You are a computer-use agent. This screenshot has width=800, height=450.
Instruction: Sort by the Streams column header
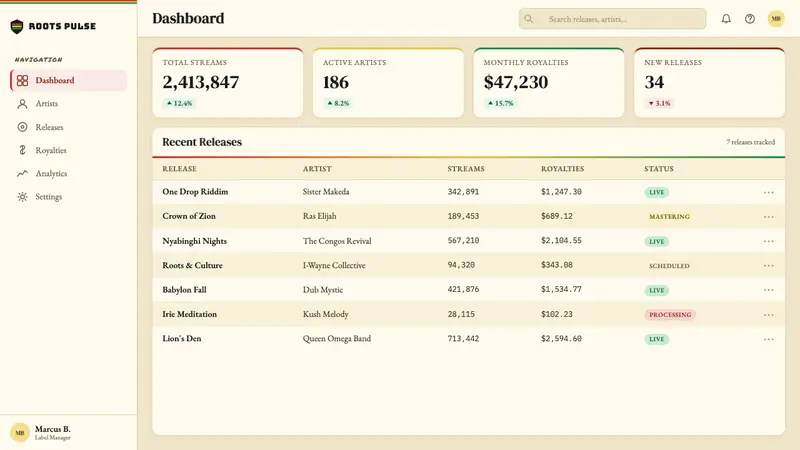(x=466, y=169)
